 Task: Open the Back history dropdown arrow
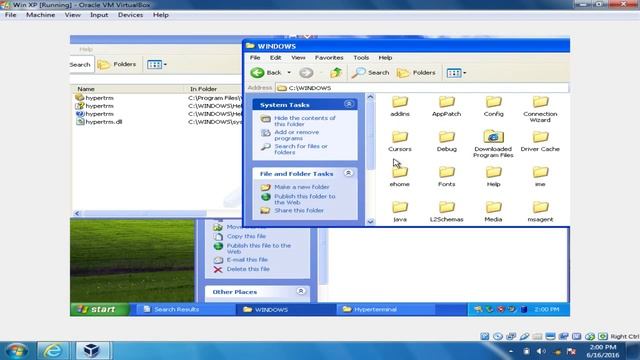pos(289,73)
